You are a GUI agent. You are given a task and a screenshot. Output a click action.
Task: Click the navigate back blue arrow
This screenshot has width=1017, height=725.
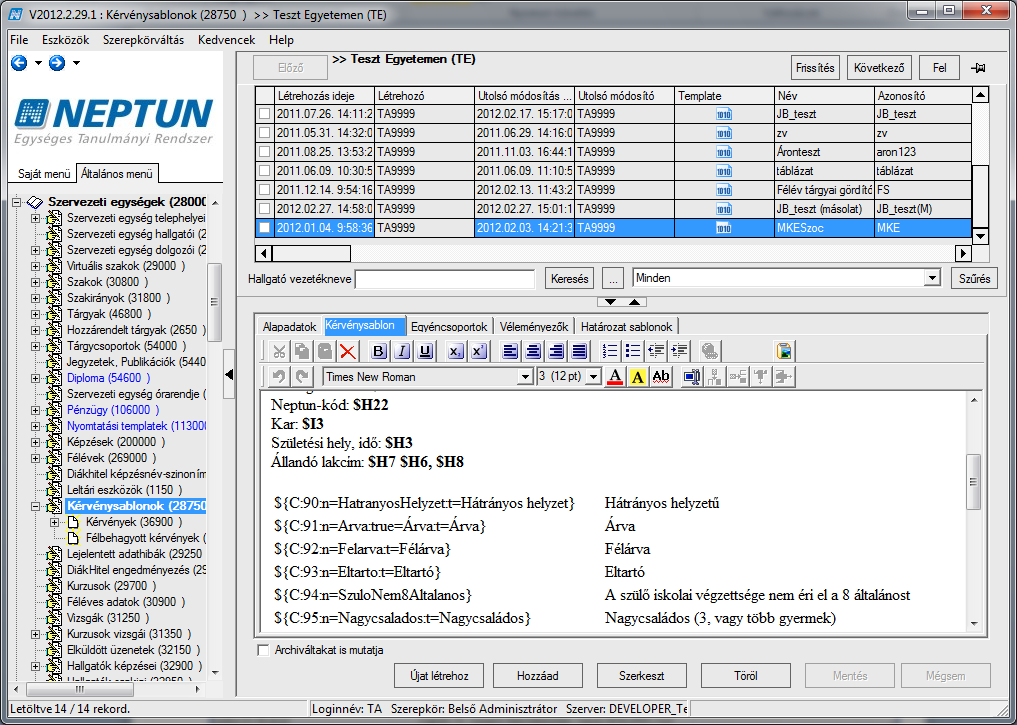coord(19,63)
